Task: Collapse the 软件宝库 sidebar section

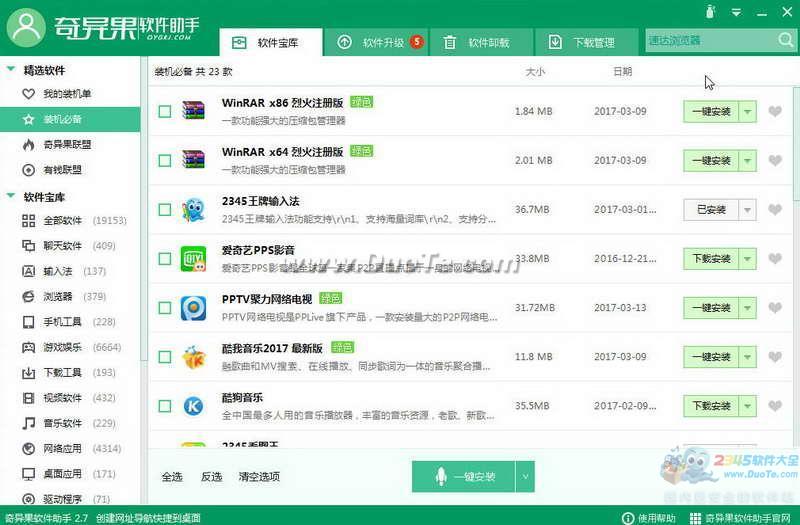Action: click(10, 196)
